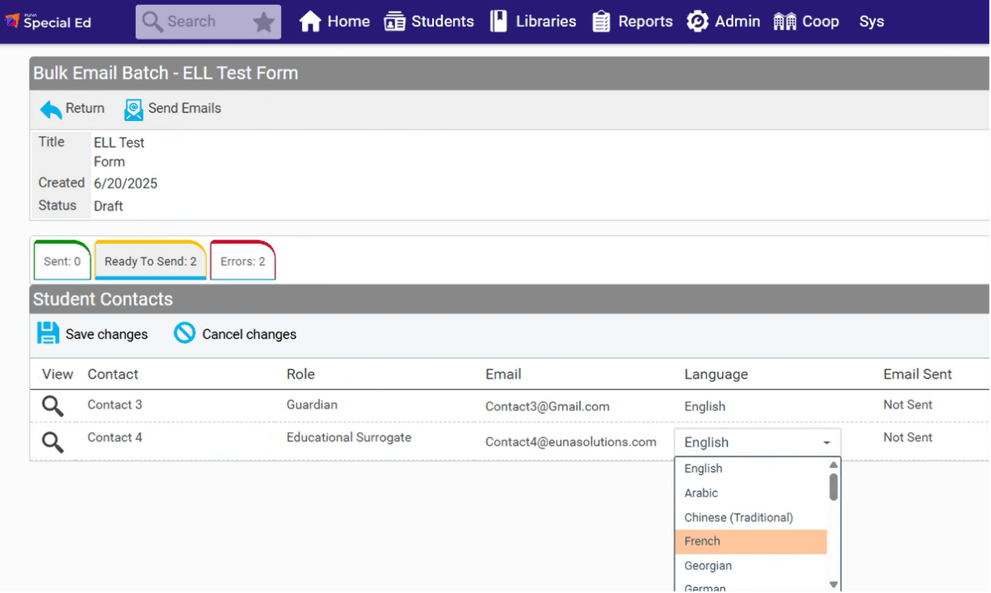Click the language list scrollbar thumb
The image size is (991, 593).
834,487
